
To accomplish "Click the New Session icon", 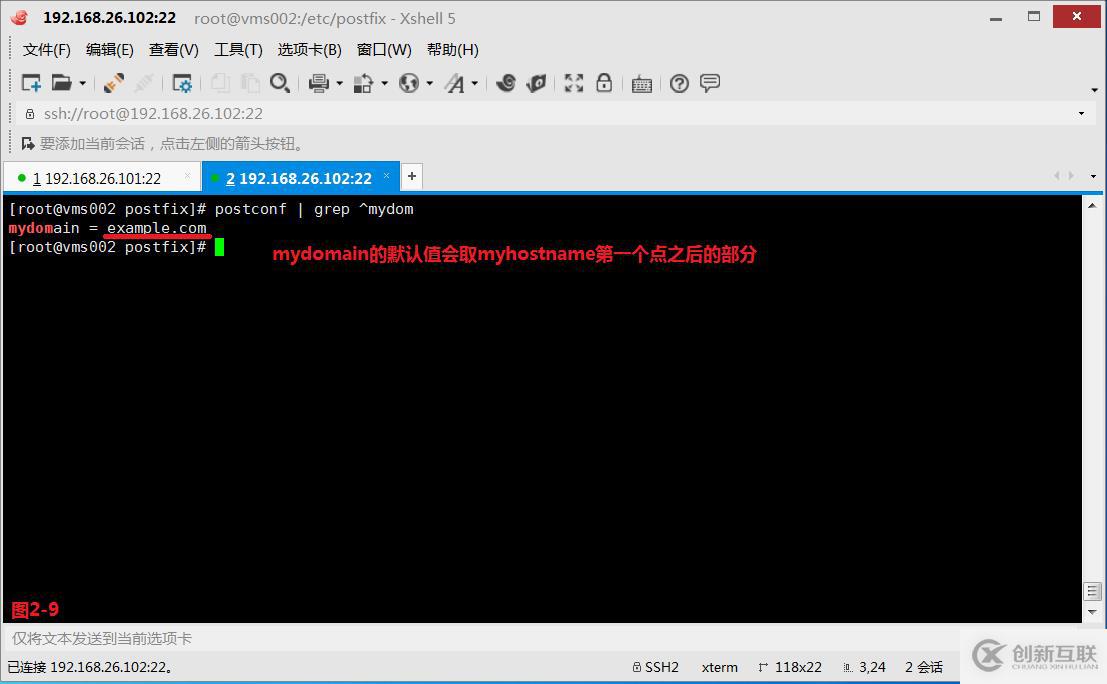I will 31,83.
